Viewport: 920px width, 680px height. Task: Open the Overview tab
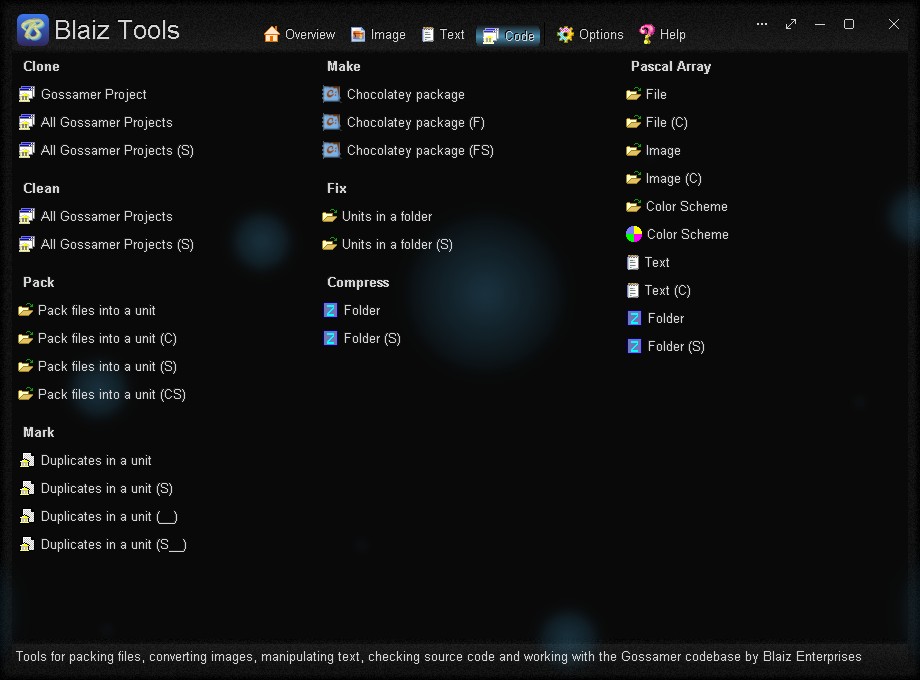[299, 35]
